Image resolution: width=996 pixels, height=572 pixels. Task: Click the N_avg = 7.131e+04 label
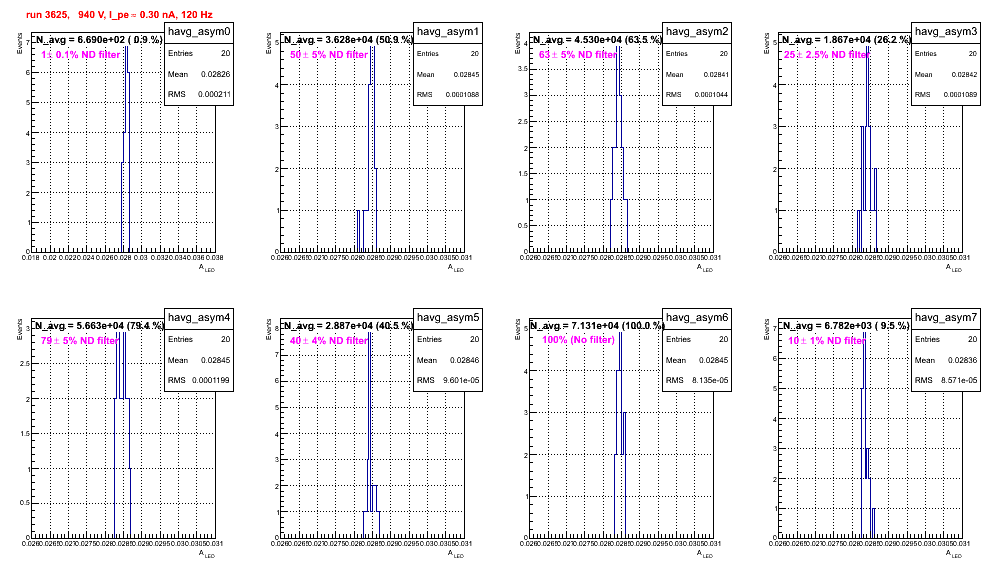tap(598, 325)
